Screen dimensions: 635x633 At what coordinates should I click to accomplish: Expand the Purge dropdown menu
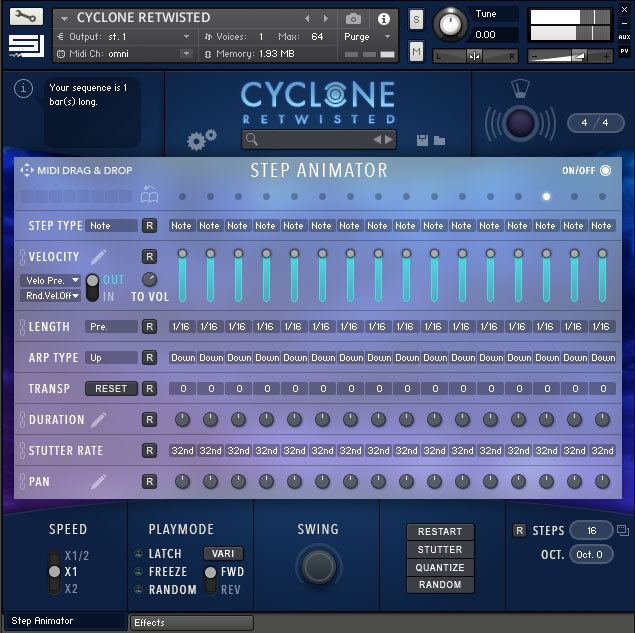(364, 36)
